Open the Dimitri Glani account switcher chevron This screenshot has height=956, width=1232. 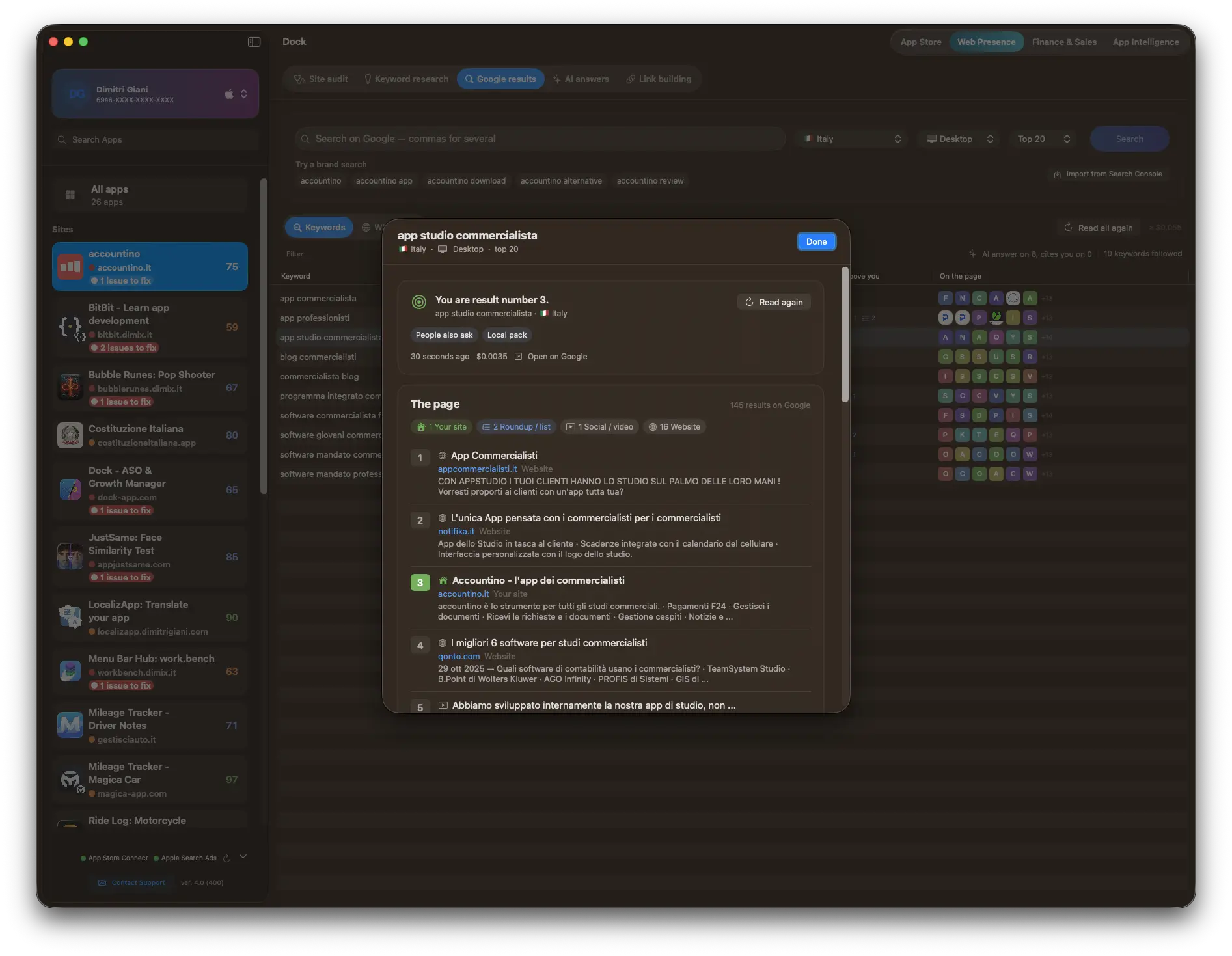click(244, 94)
